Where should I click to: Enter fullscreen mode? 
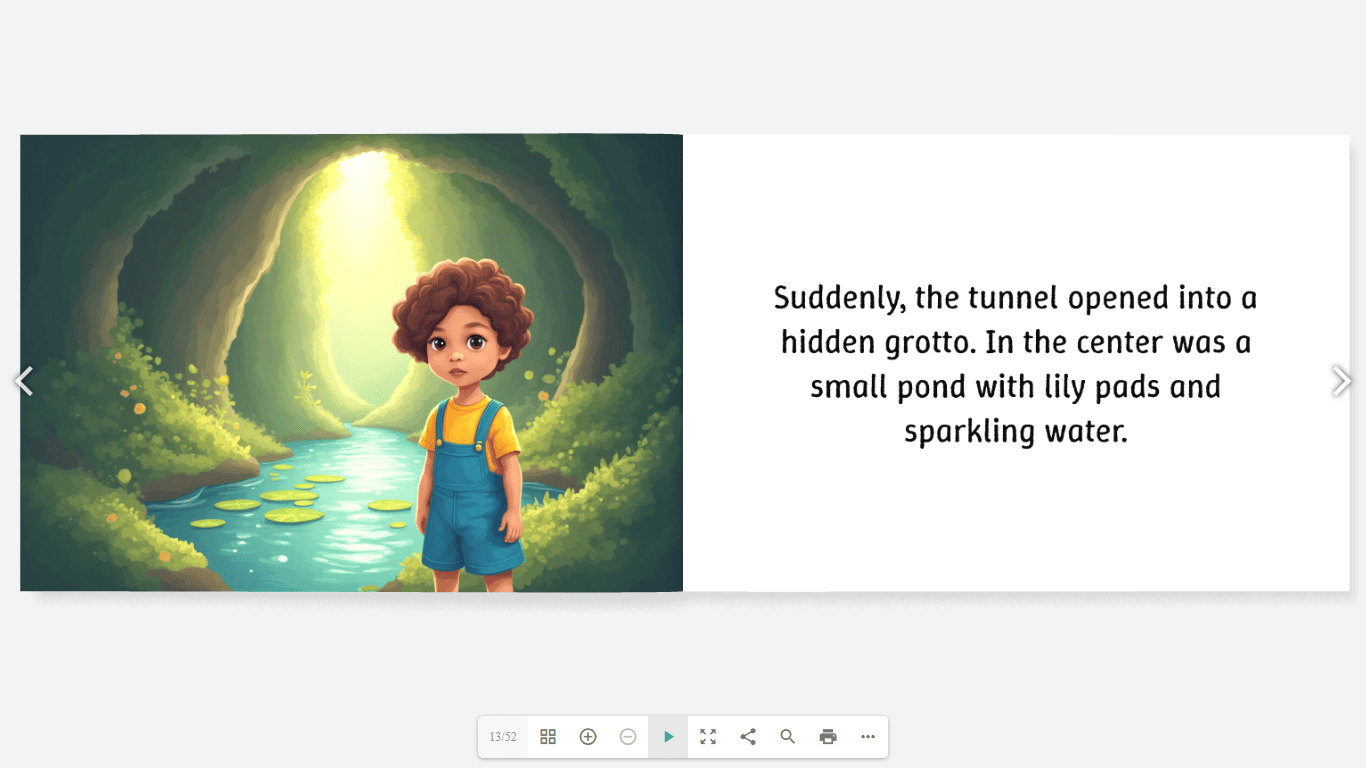(x=708, y=737)
